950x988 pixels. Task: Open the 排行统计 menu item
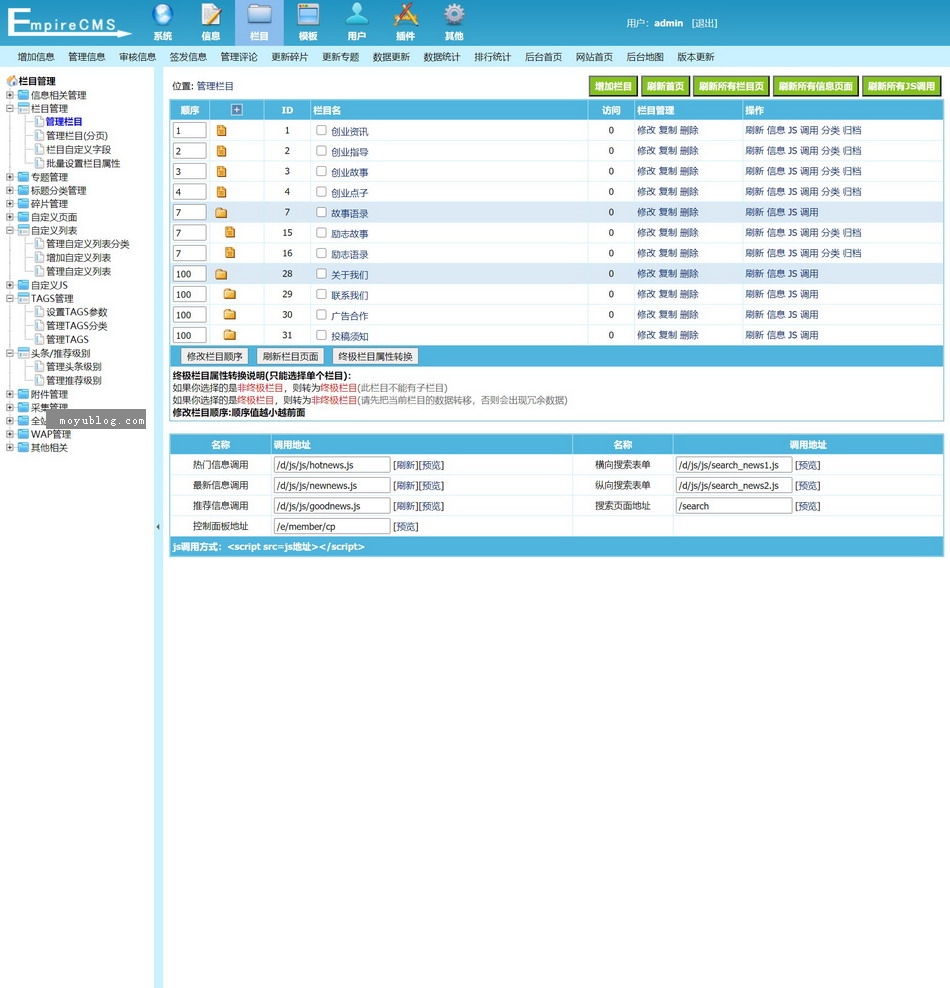[x=493, y=57]
